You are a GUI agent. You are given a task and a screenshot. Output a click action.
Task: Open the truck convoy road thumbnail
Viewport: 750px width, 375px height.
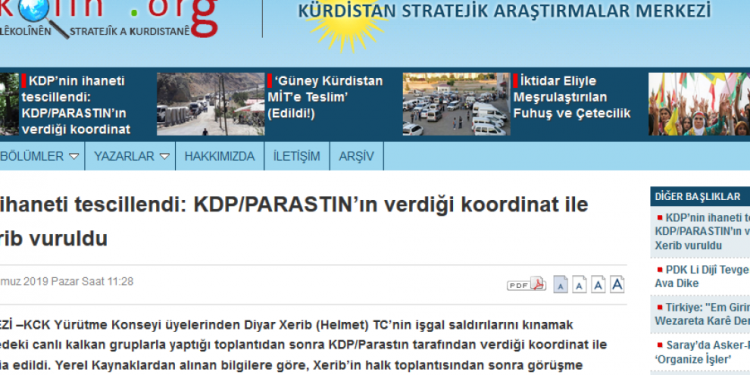pyautogui.click(x=210, y=104)
